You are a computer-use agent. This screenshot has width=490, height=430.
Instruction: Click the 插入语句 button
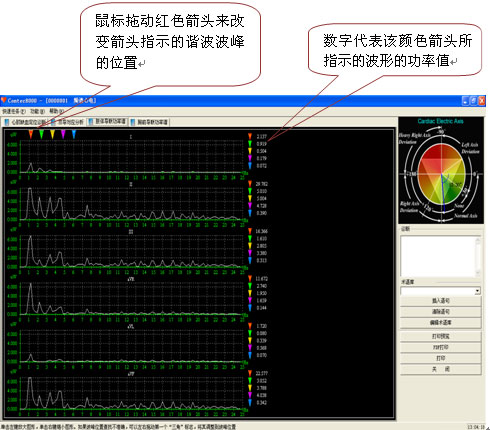[441, 301]
